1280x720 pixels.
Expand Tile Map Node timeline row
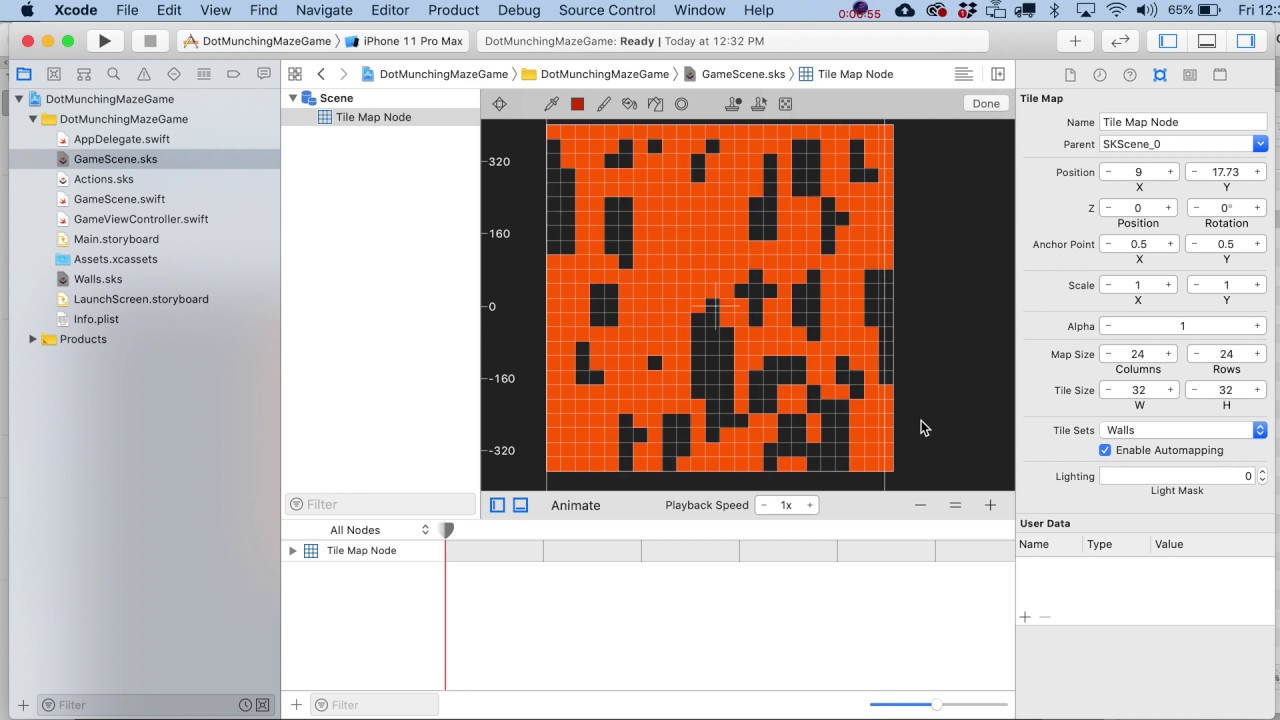tap(293, 551)
